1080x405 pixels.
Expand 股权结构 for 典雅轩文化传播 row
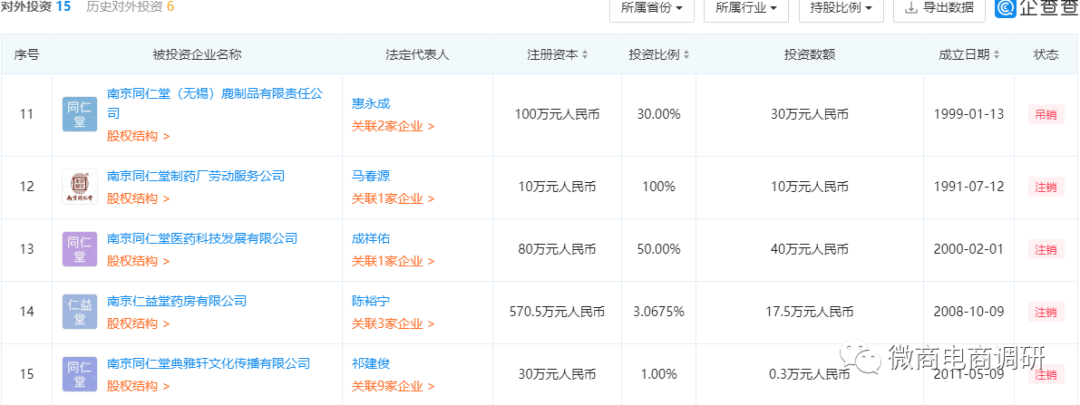coord(138,386)
